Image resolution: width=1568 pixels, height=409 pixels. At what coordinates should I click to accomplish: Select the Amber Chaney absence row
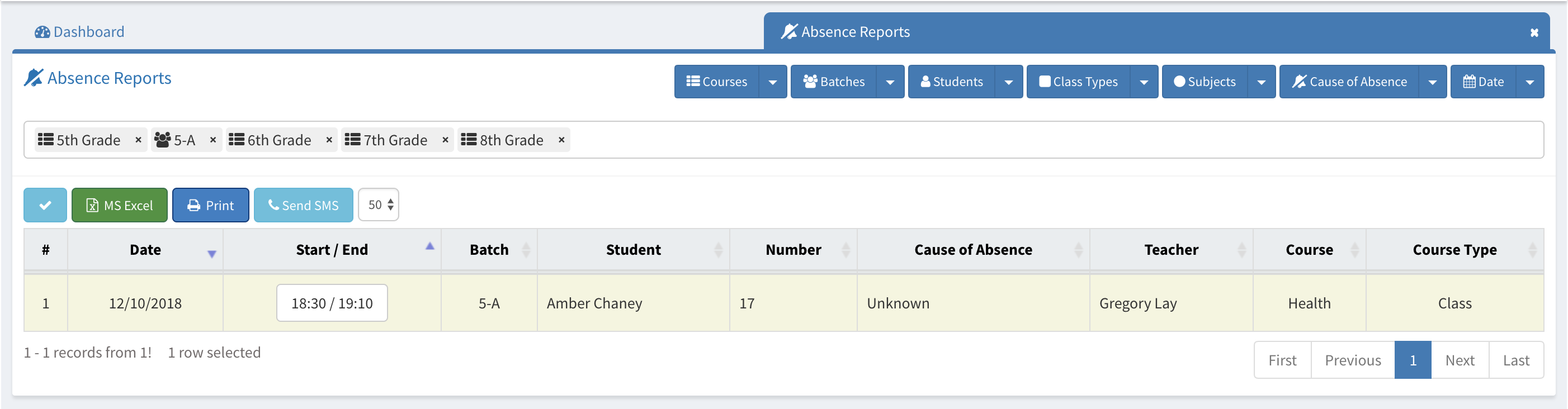(x=594, y=303)
